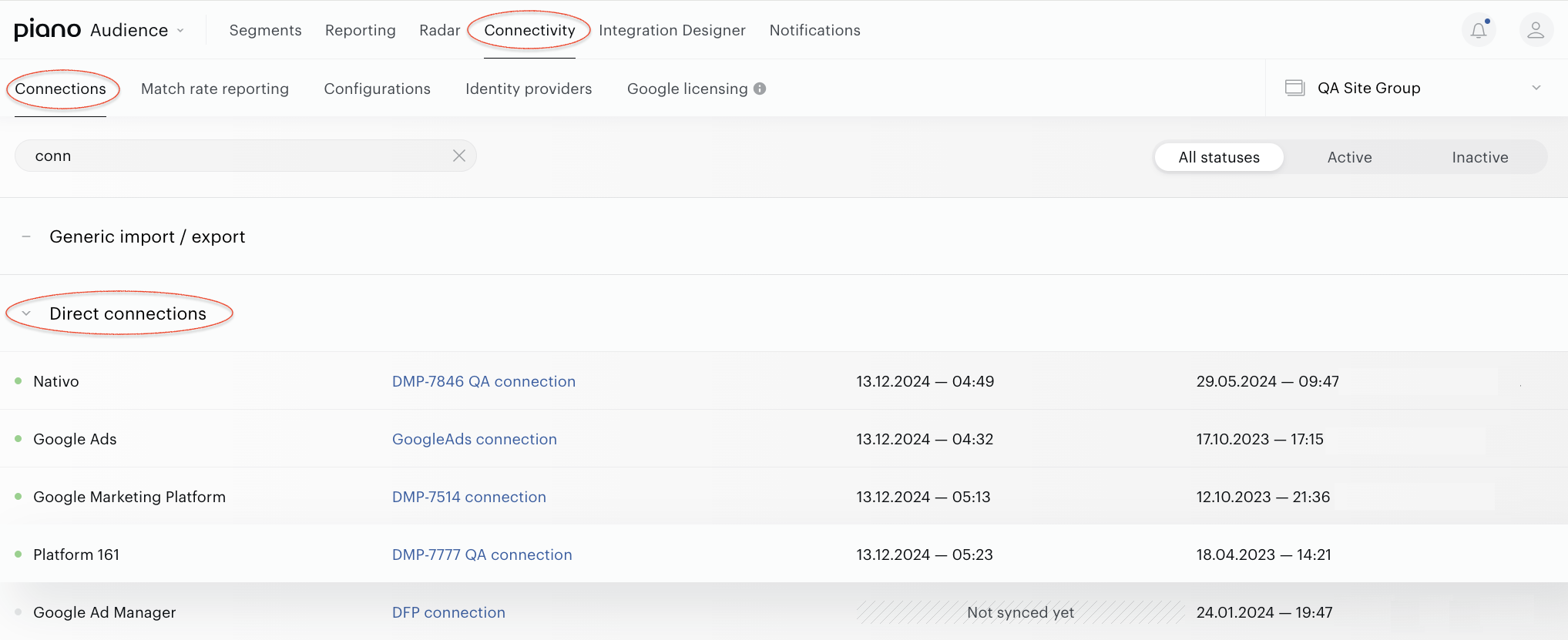Open the DMP-7846 QA connection link
Image resolution: width=1568 pixels, height=640 pixels.
tap(484, 381)
